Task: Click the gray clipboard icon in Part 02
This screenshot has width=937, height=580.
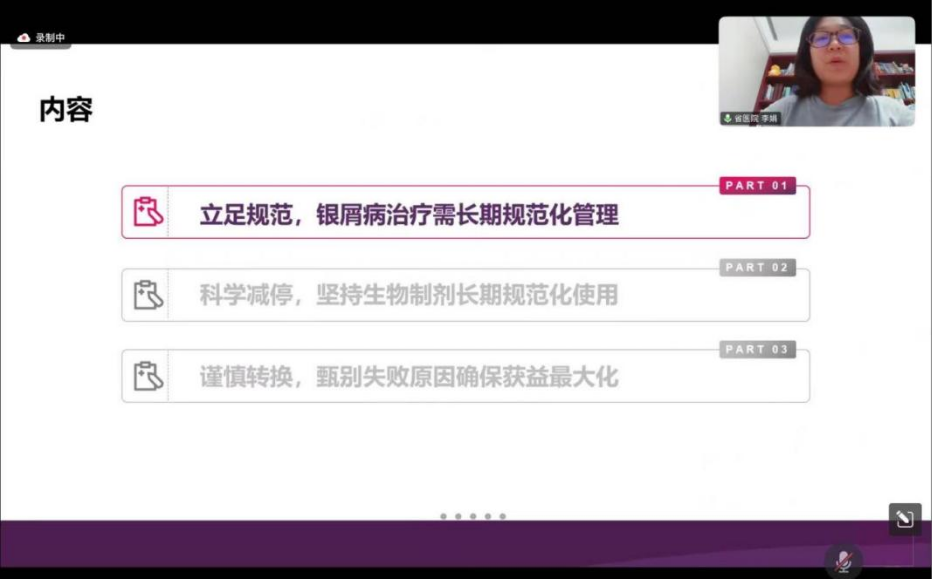Action: coord(148,295)
